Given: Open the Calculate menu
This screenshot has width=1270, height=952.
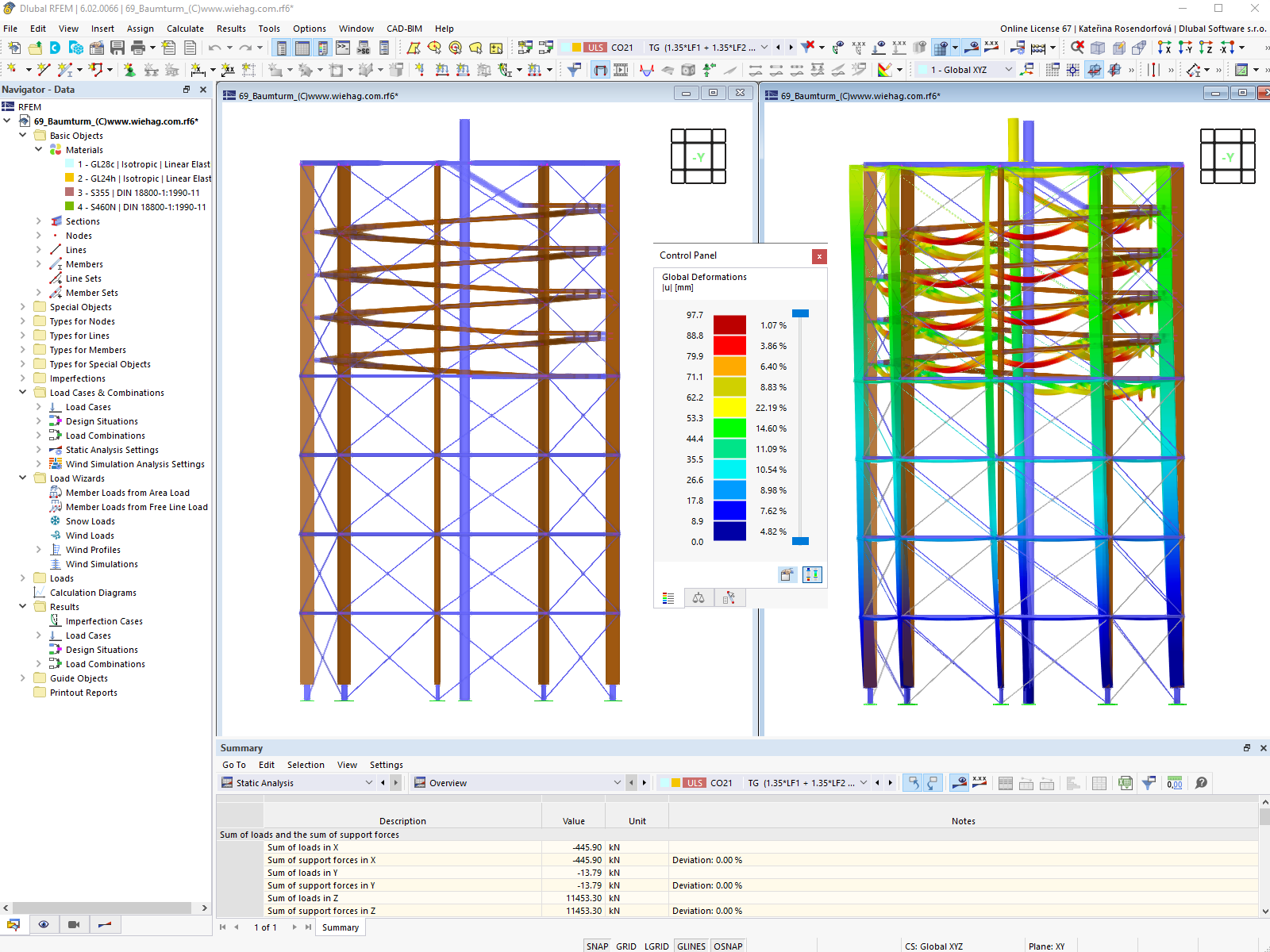Looking at the screenshot, I should point(185,29).
